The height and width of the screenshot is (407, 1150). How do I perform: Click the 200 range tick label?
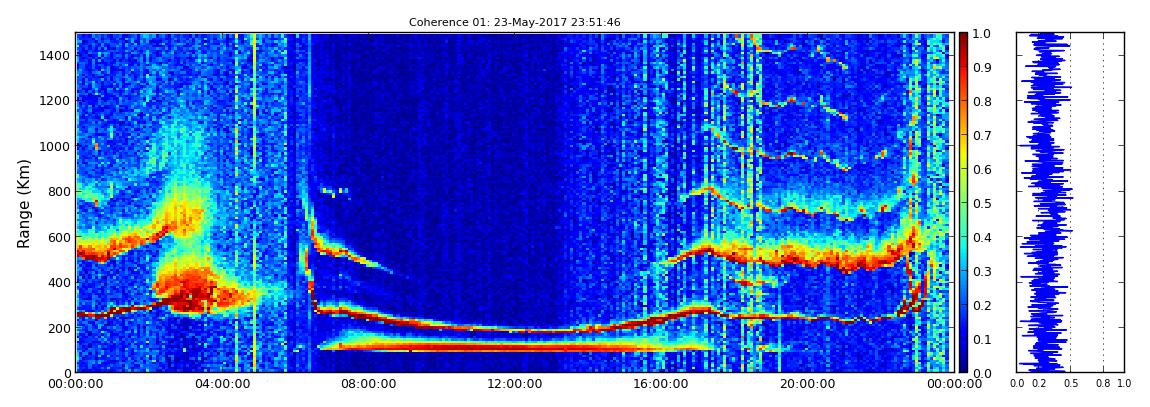[57, 328]
